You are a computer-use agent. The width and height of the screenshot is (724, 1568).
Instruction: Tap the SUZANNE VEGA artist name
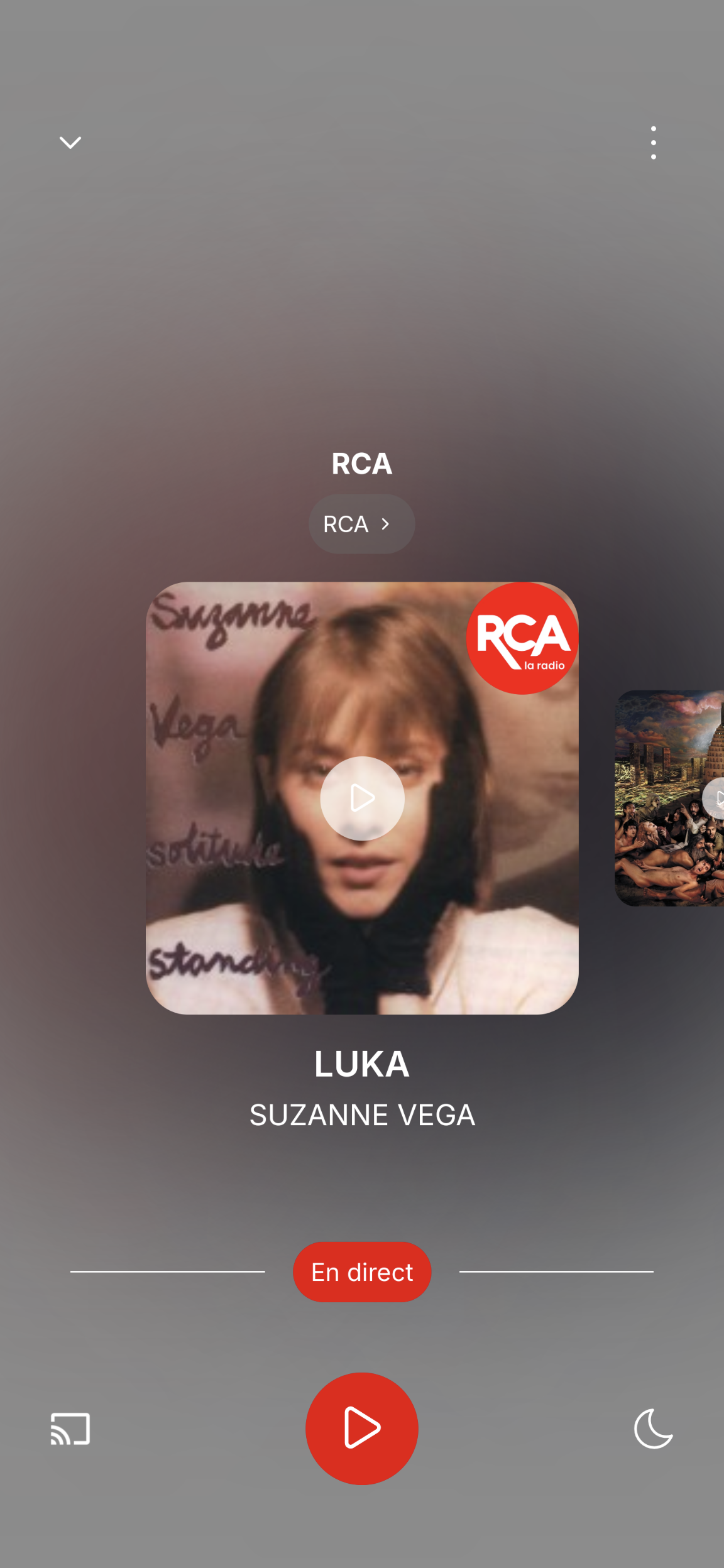(362, 1116)
